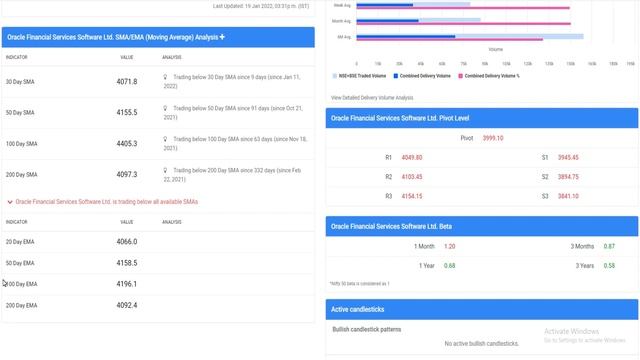The width and height of the screenshot is (640, 360).
Task: Click R3 value 4154.15
Action: 412,196
